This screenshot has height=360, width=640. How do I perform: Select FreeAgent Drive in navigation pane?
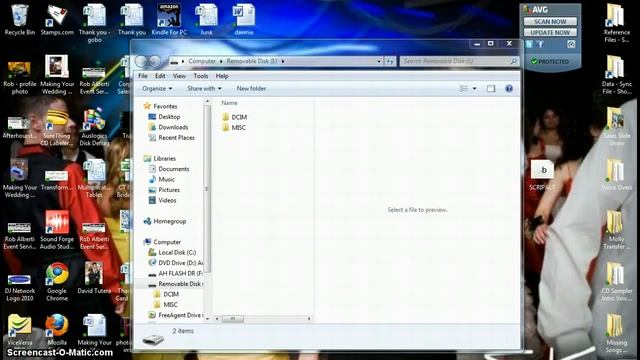pos(176,315)
